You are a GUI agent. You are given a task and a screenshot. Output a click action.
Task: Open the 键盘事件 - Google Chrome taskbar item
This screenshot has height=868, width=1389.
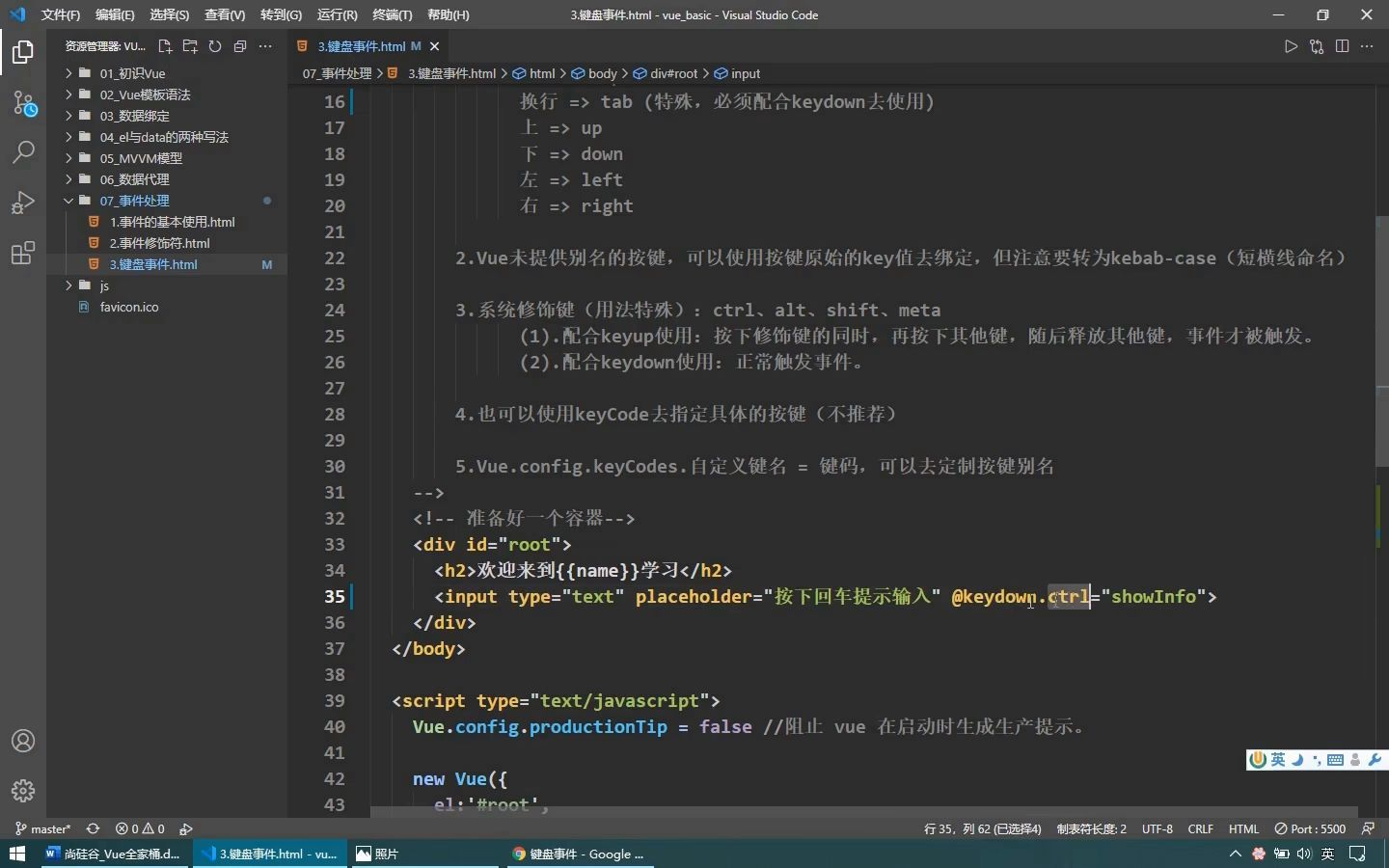pyautogui.click(x=579, y=854)
